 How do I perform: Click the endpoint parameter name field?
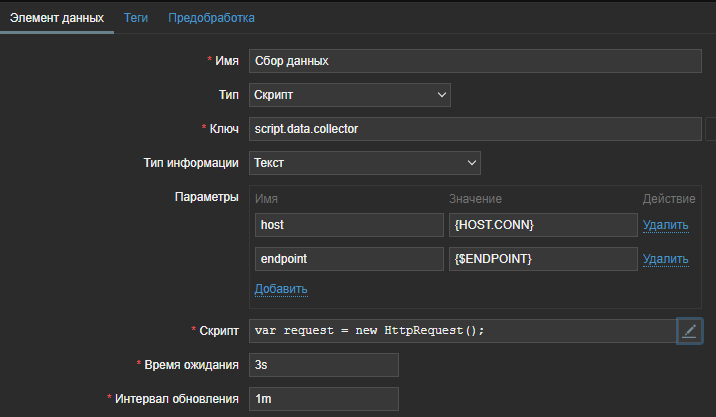348,259
